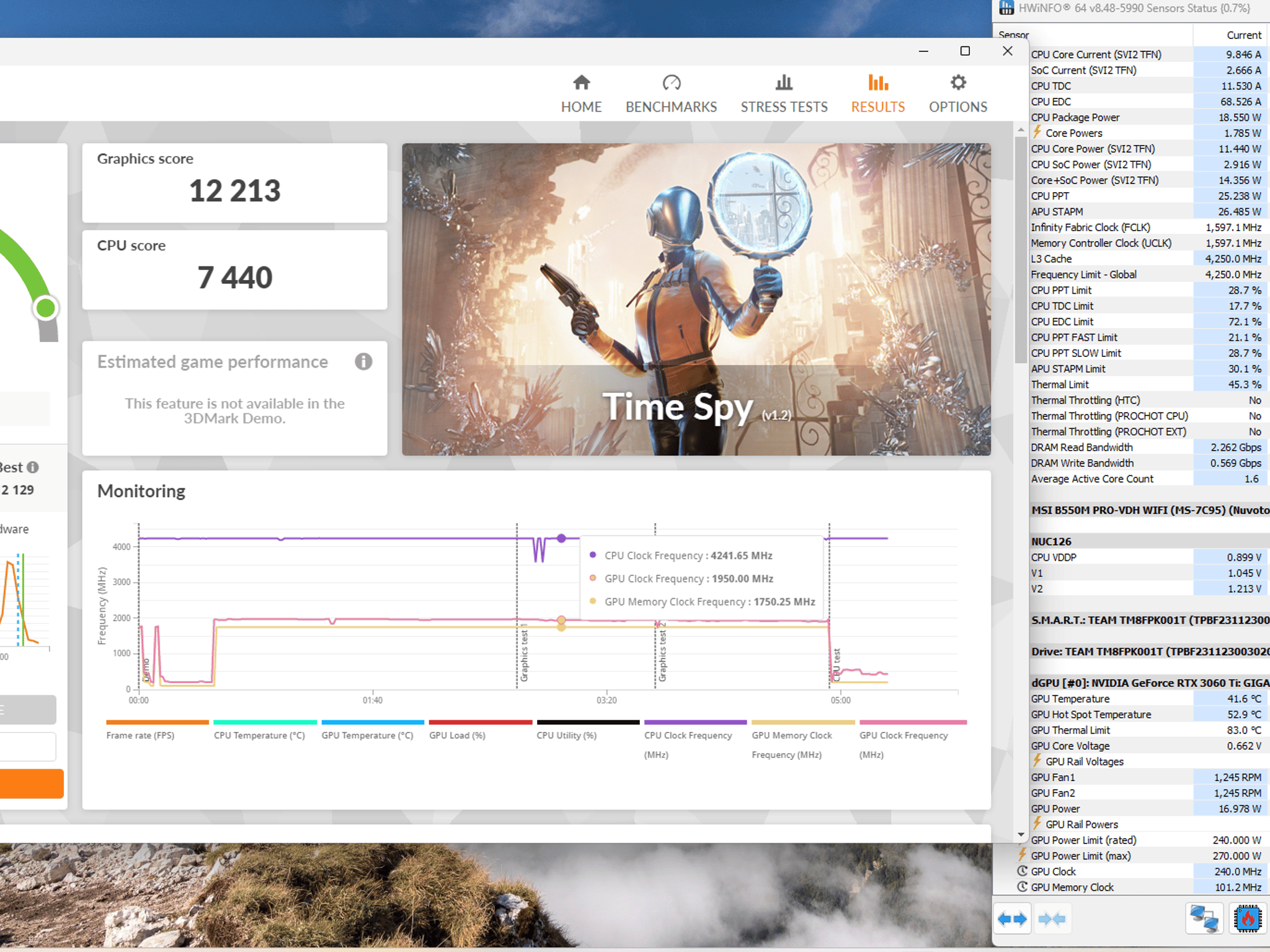The image size is (1270, 952).
Task: Select the CPU EDC sensor row
Action: pos(1148,102)
